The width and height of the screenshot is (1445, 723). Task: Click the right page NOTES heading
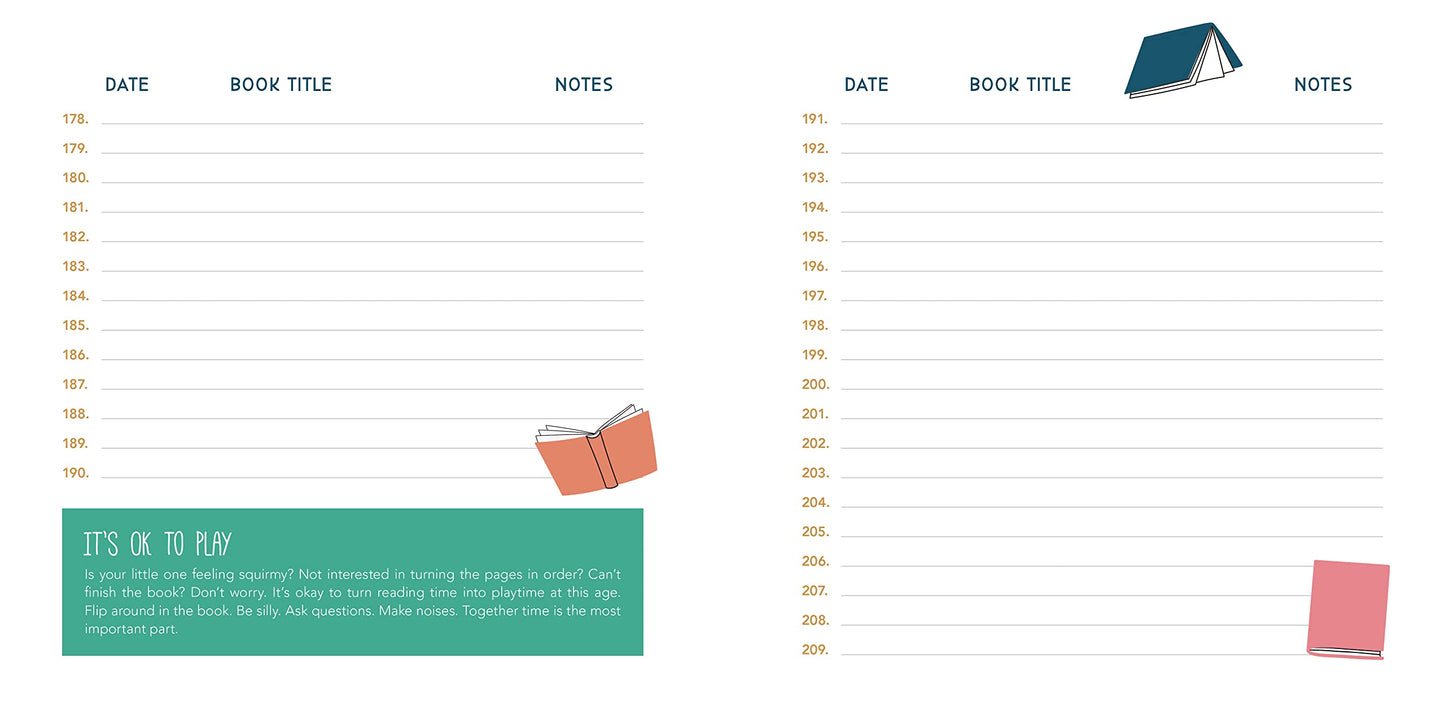1323,85
